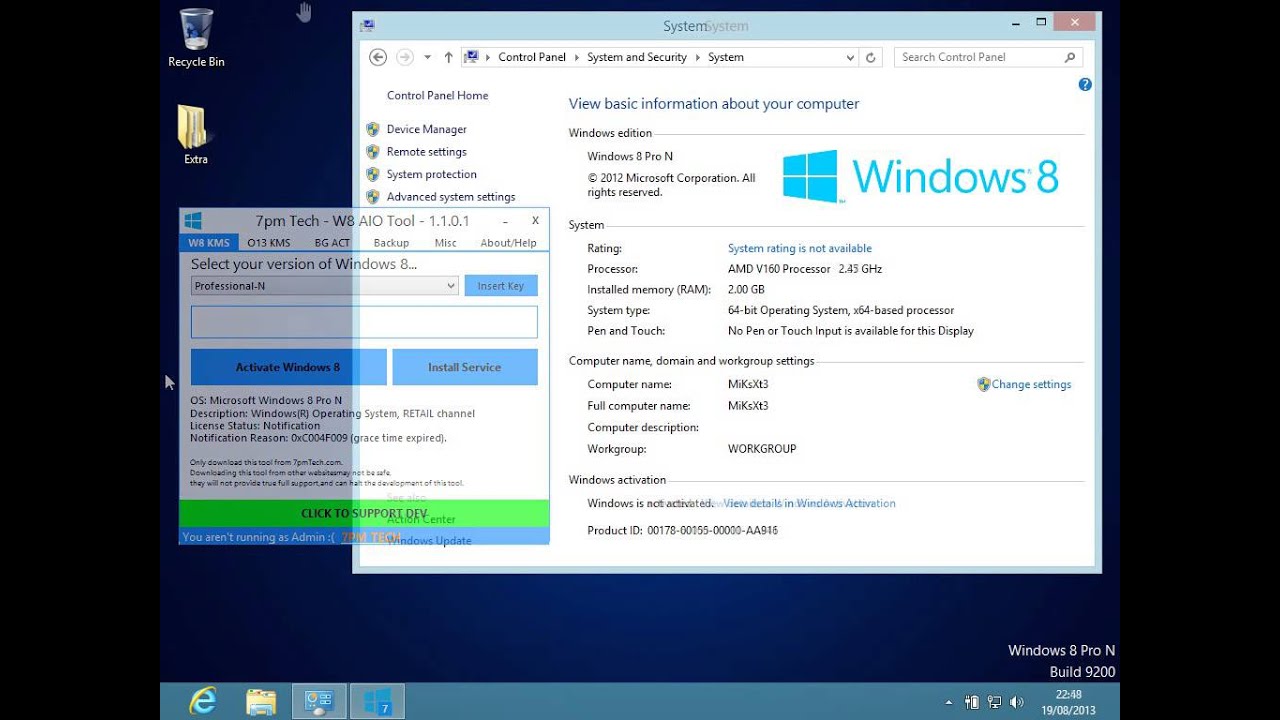Image resolution: width=1280 pixels, height=720 pixels.
Task: Click the Product ID text 00178-00155-00000-AA916
Action: 712,530
